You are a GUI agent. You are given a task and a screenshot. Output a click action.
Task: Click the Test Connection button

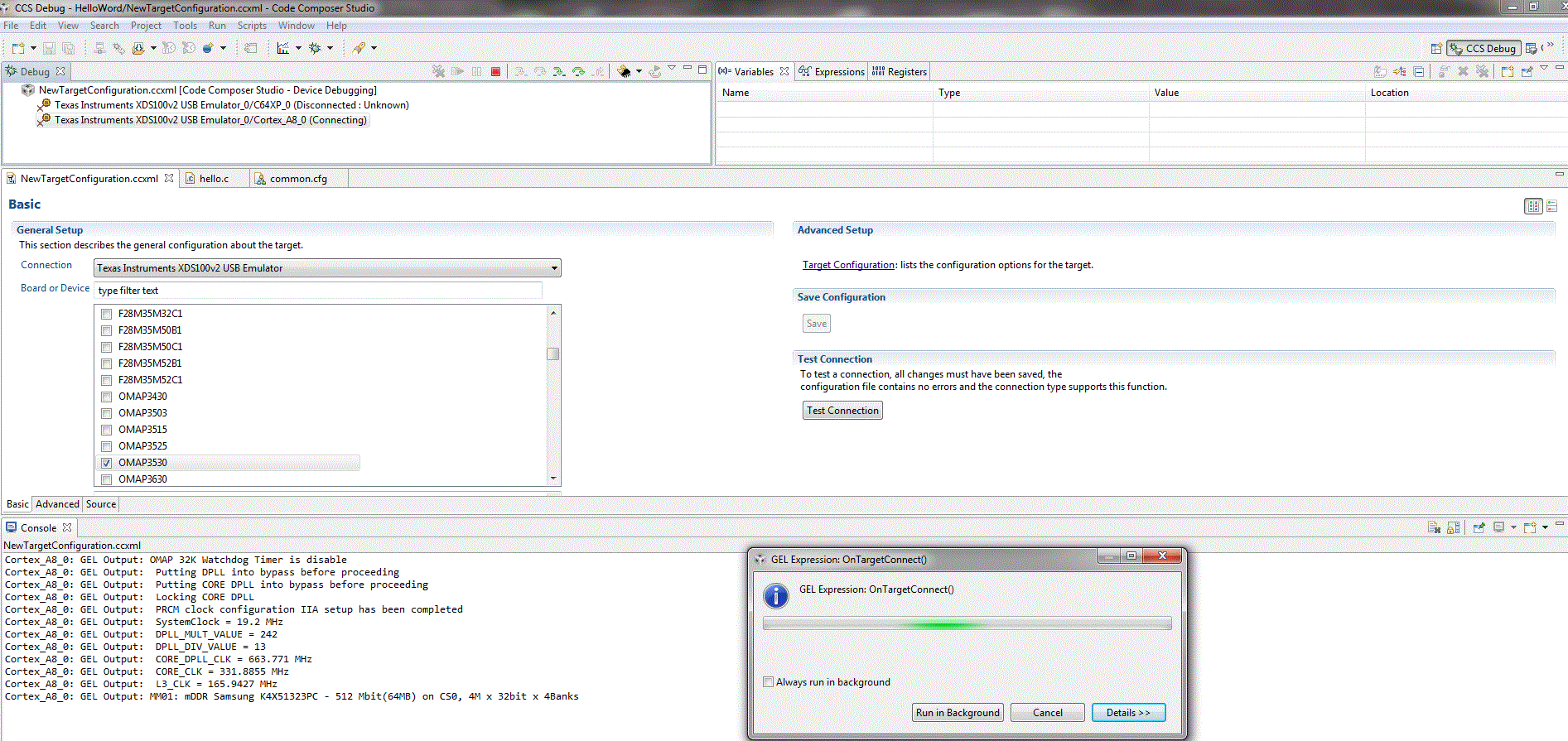(x=842, y=411)
